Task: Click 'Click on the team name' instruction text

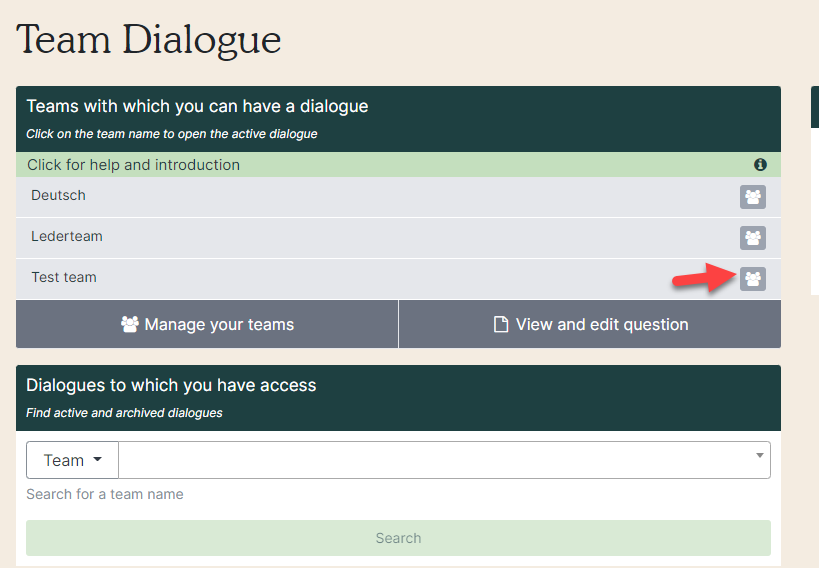Action: point(172,134)
